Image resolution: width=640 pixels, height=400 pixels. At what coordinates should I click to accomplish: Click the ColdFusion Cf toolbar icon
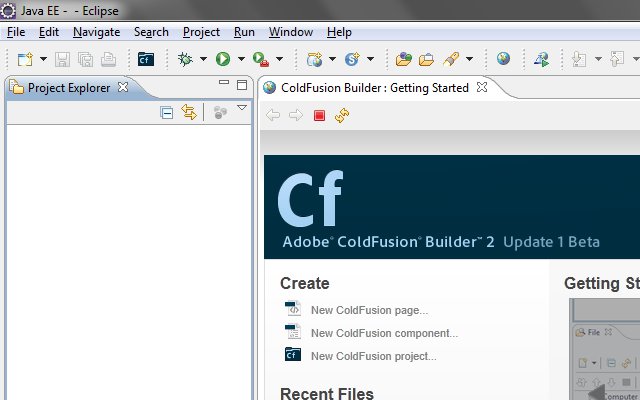146,60
